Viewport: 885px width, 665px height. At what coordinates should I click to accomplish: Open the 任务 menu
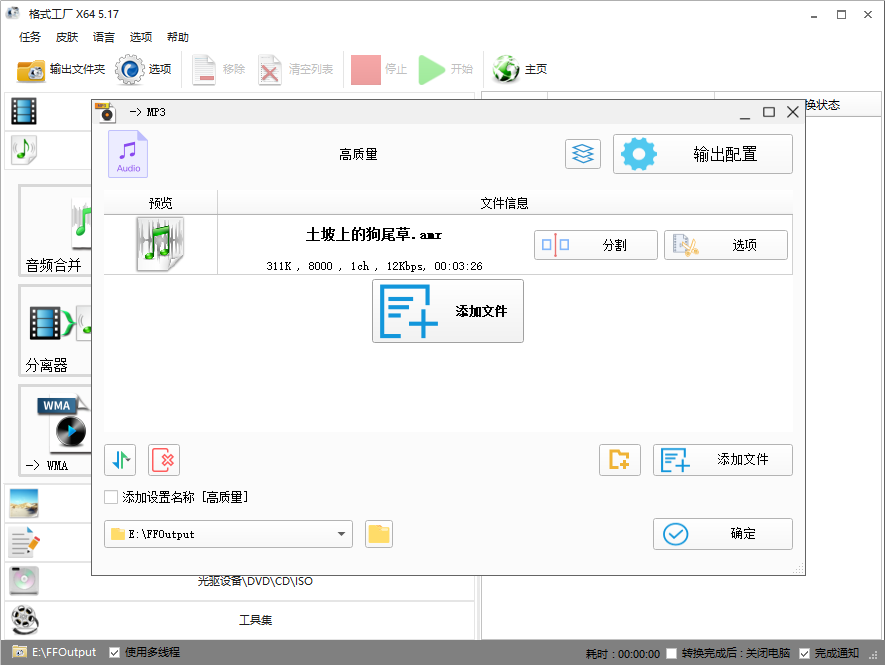[x=29, y=37]
